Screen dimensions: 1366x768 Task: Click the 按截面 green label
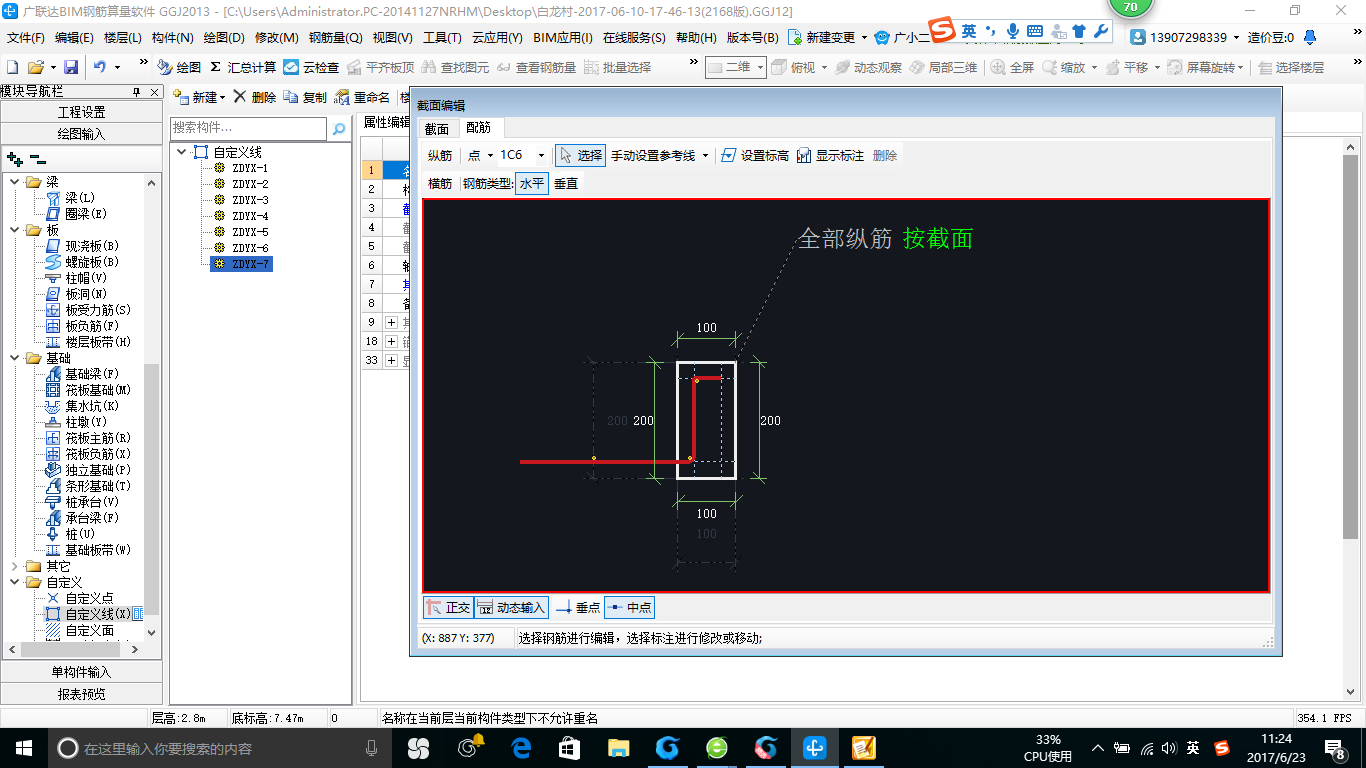click(x=937, y=239)
